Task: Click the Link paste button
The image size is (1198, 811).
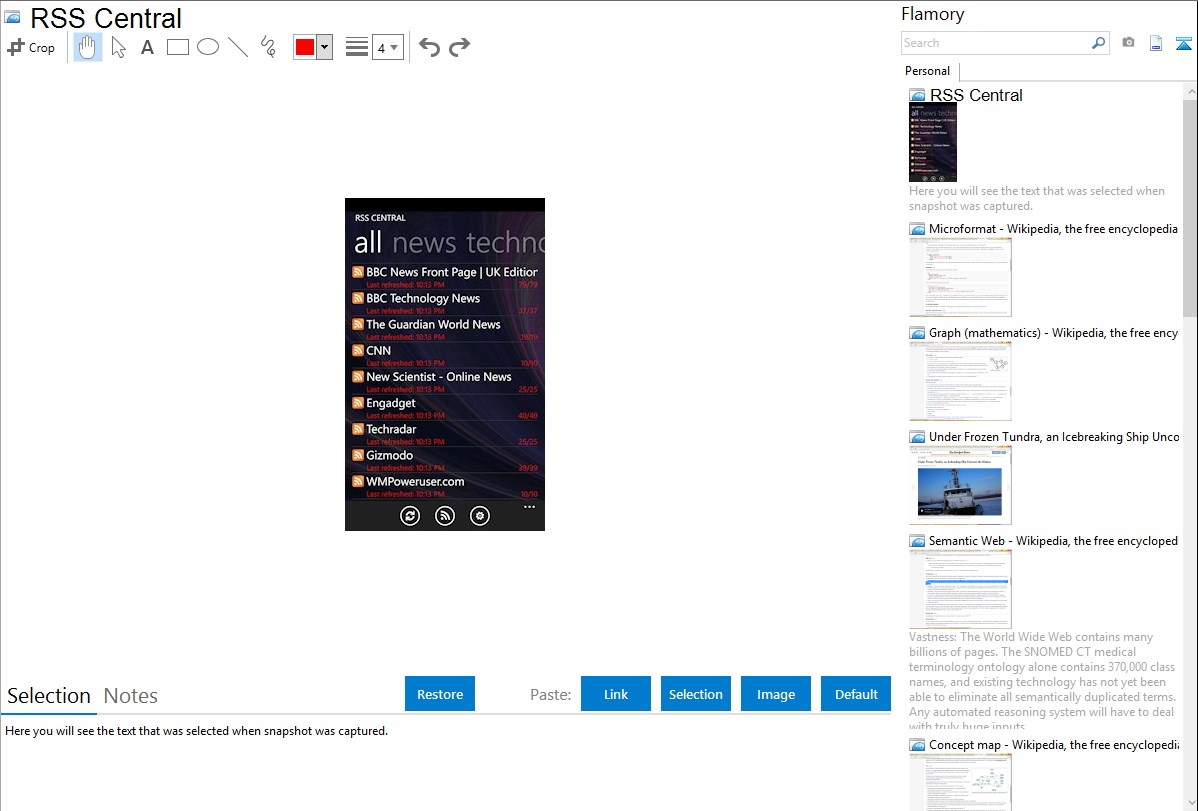Action: [x=616, y=694]
